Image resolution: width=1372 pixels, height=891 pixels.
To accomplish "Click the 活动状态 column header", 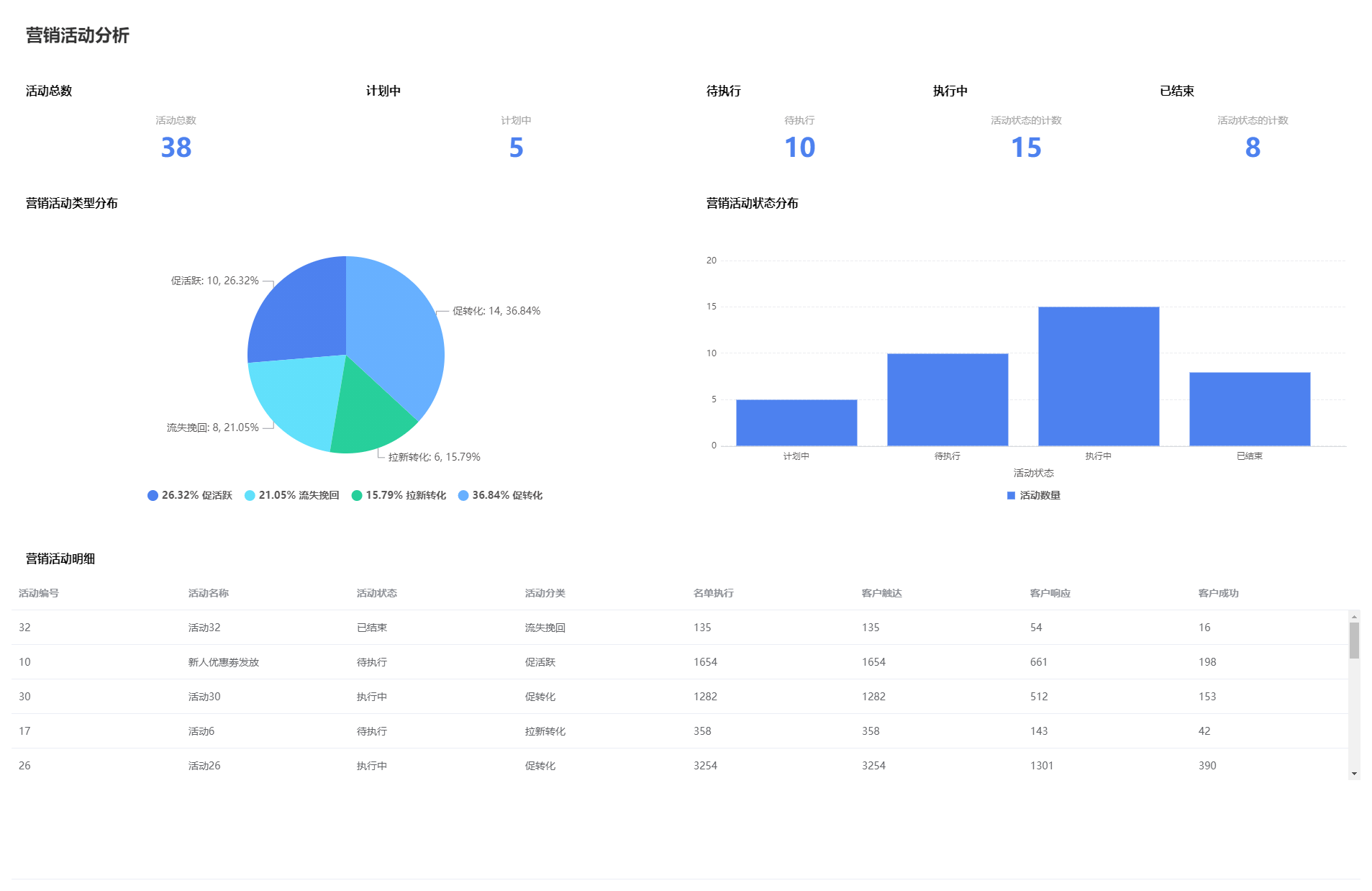I will point(376,593).
